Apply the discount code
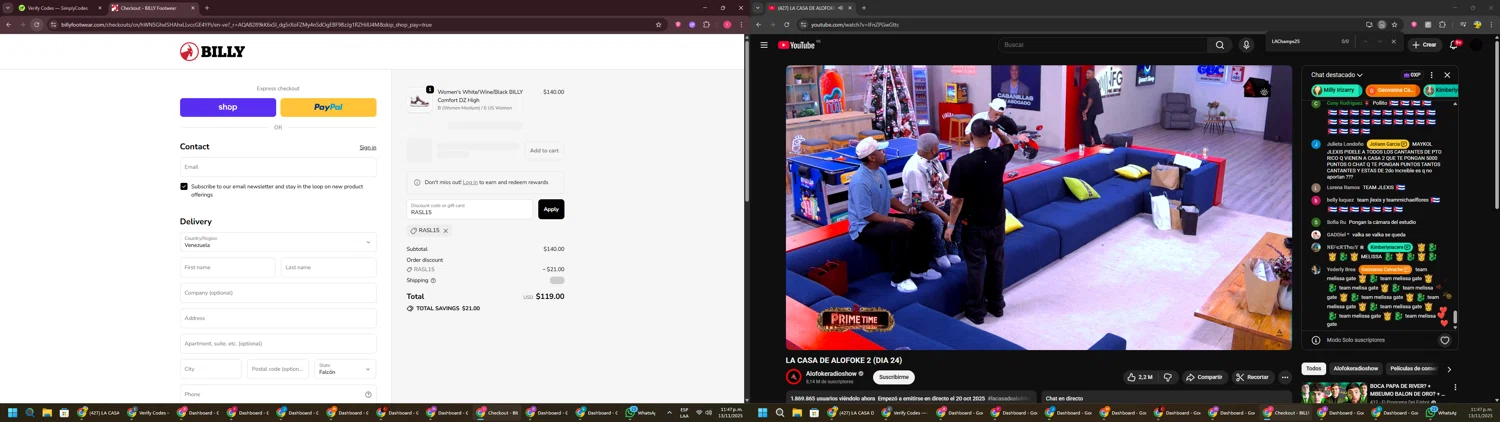The height and width of the screenshot is (422, 1500). click(x=551, y=209)
